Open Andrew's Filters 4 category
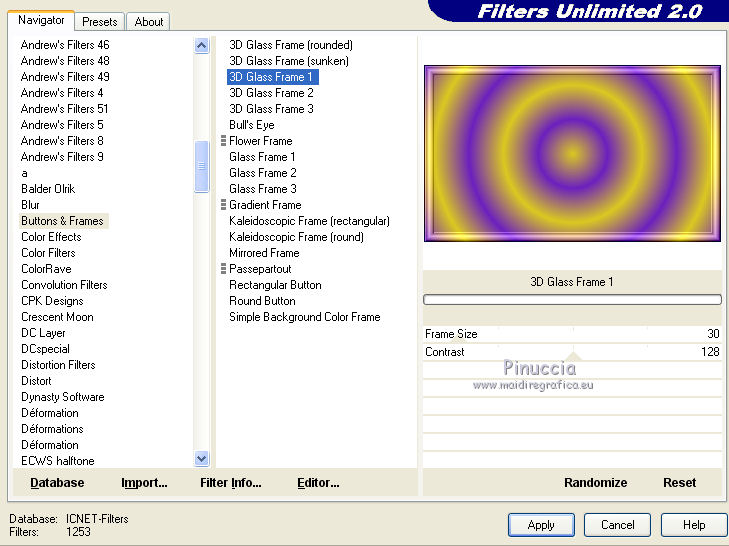This screenshot has height=546, width=729. click(62, 93)
